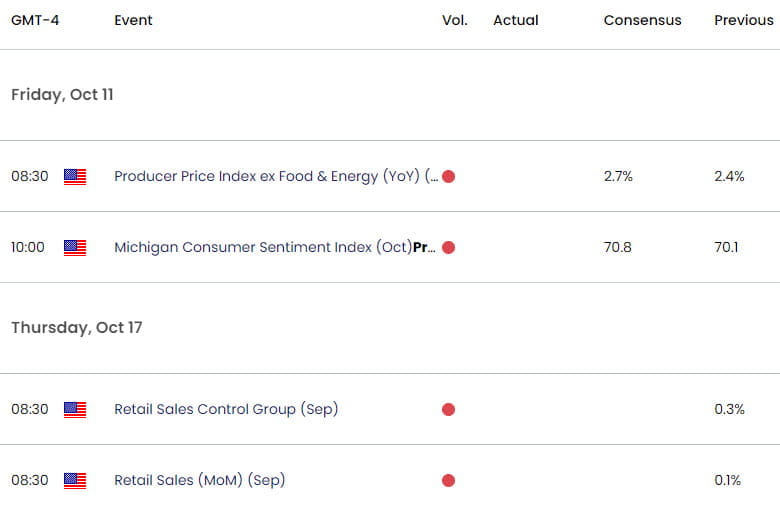This screenshot has width=780, height=509.
Task: Open Michigan Consumer Sentiment Index (Oct) event
Action: click(275, 247)
